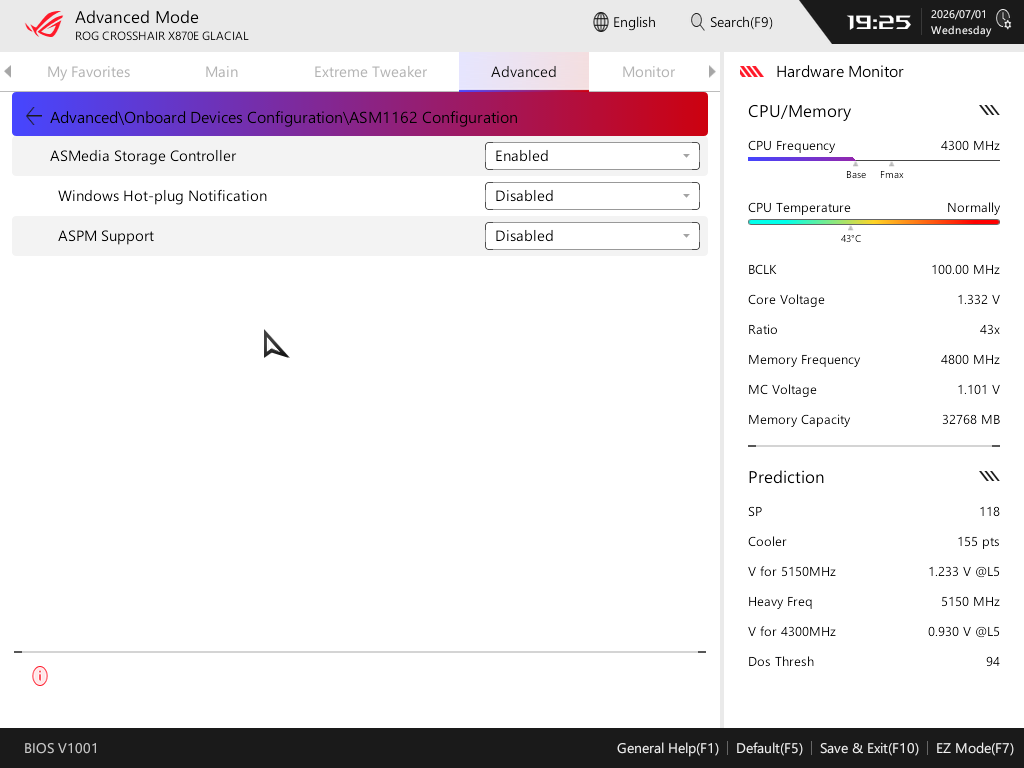Viewport: 1024px width, 768px height.
Task: Click the red info icon
Action: (x=40, y=676)
